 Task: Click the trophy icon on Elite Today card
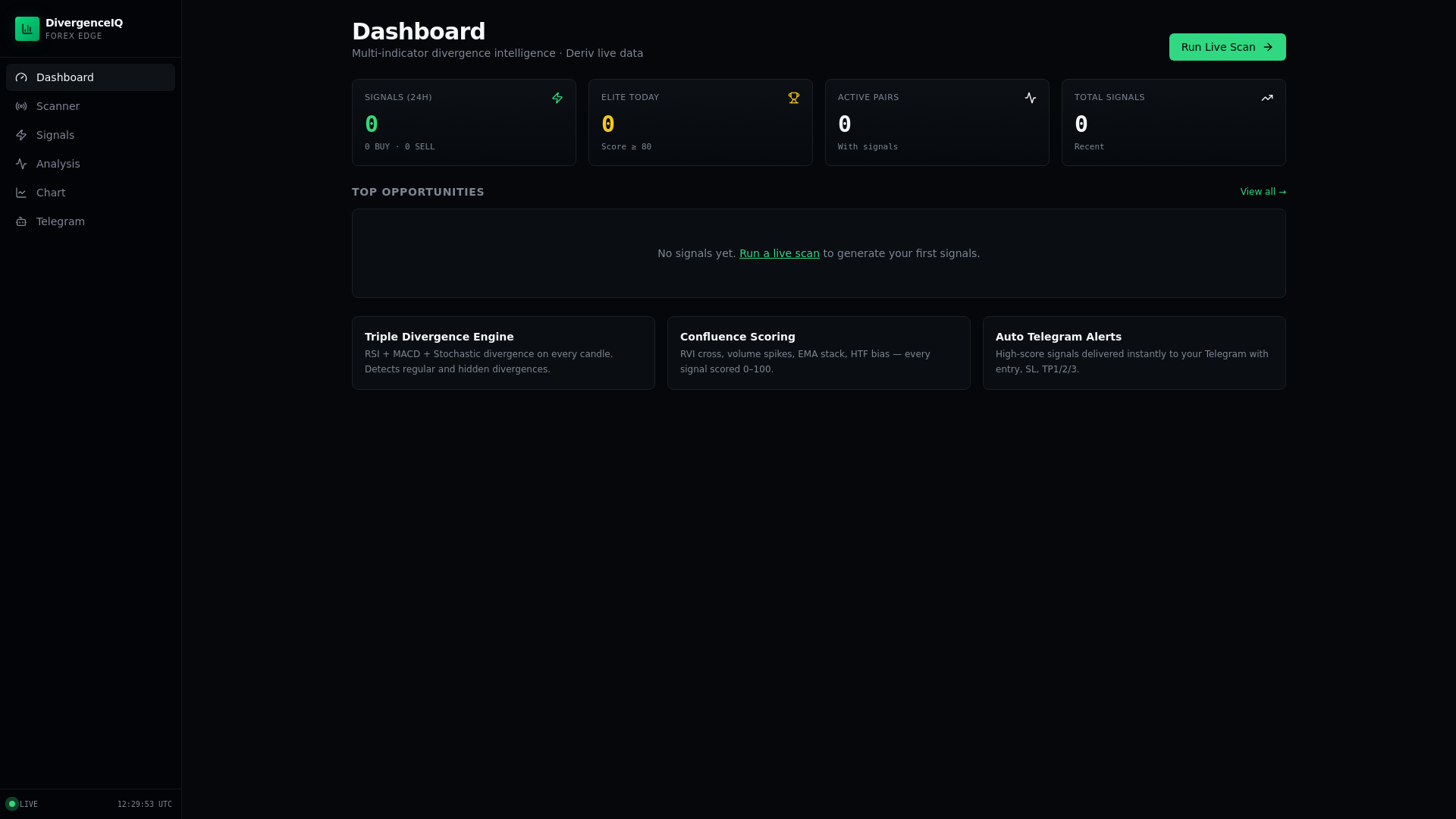[x=794, y=98]
